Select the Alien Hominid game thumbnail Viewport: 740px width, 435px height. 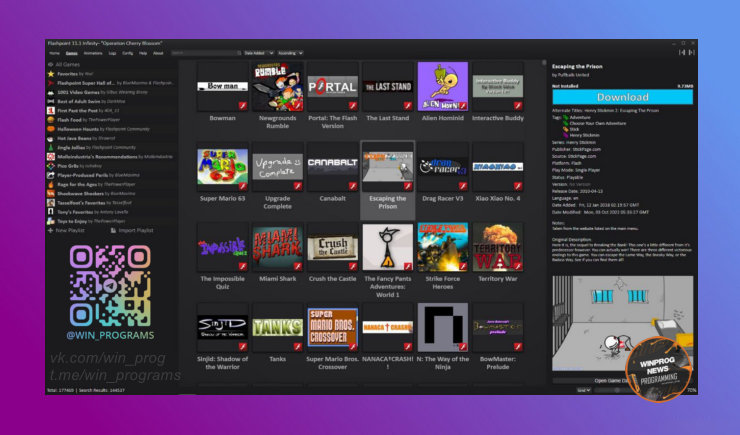[443, 87]
